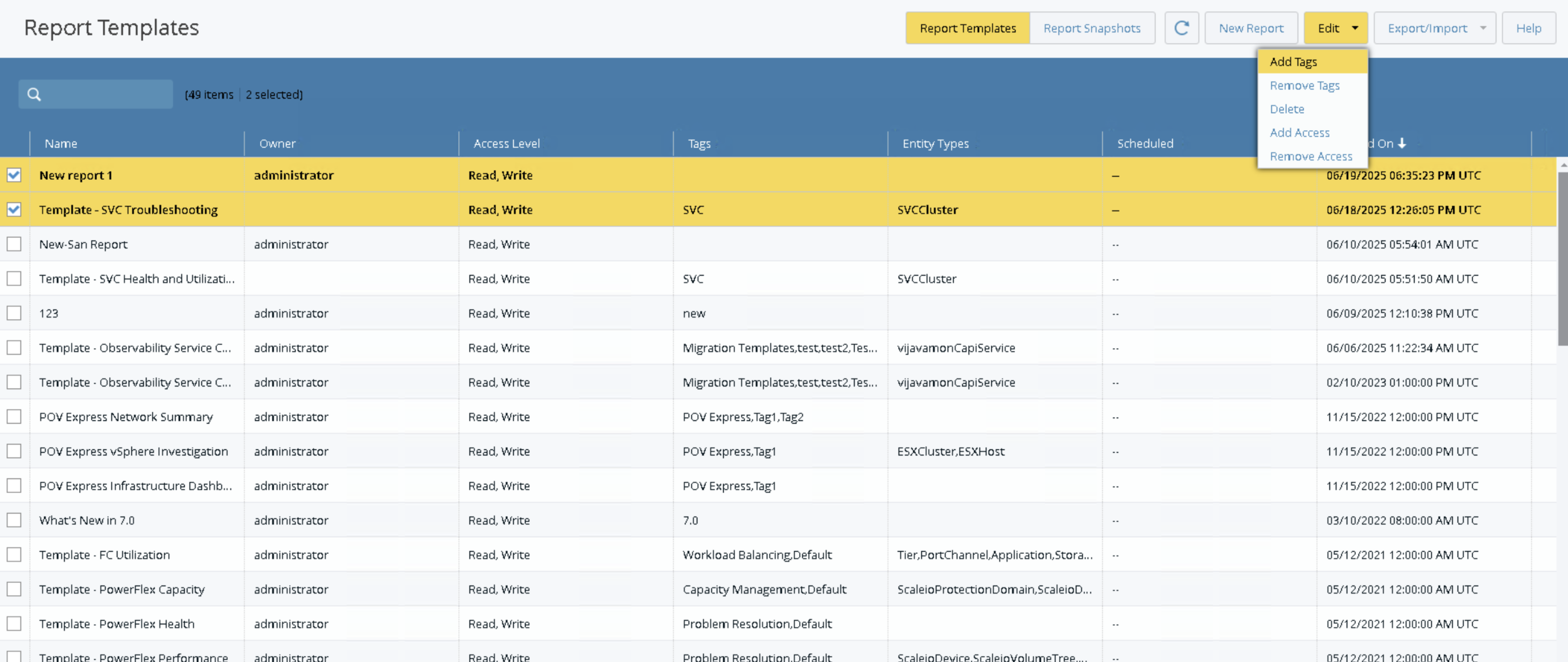Choose Remove Tags from Edit menu
The width and height of the screenshot is (1568, 662).
click(1312, 85)
